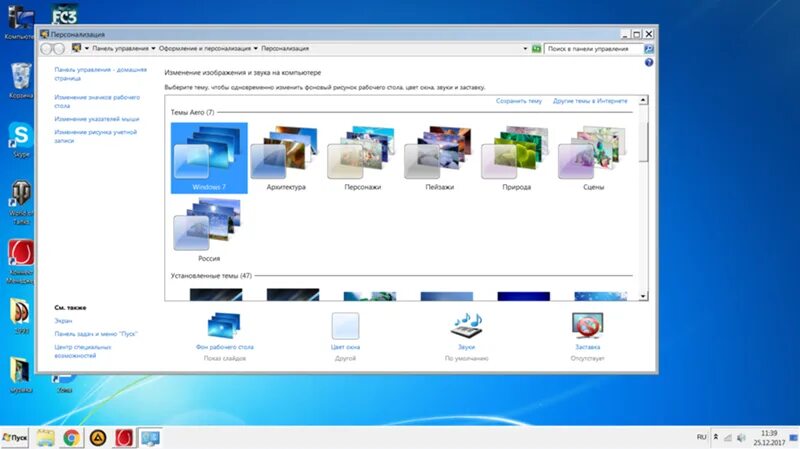Click the help question mark icon
This screenshot has height=449, width=800.
tap(648, 62)
